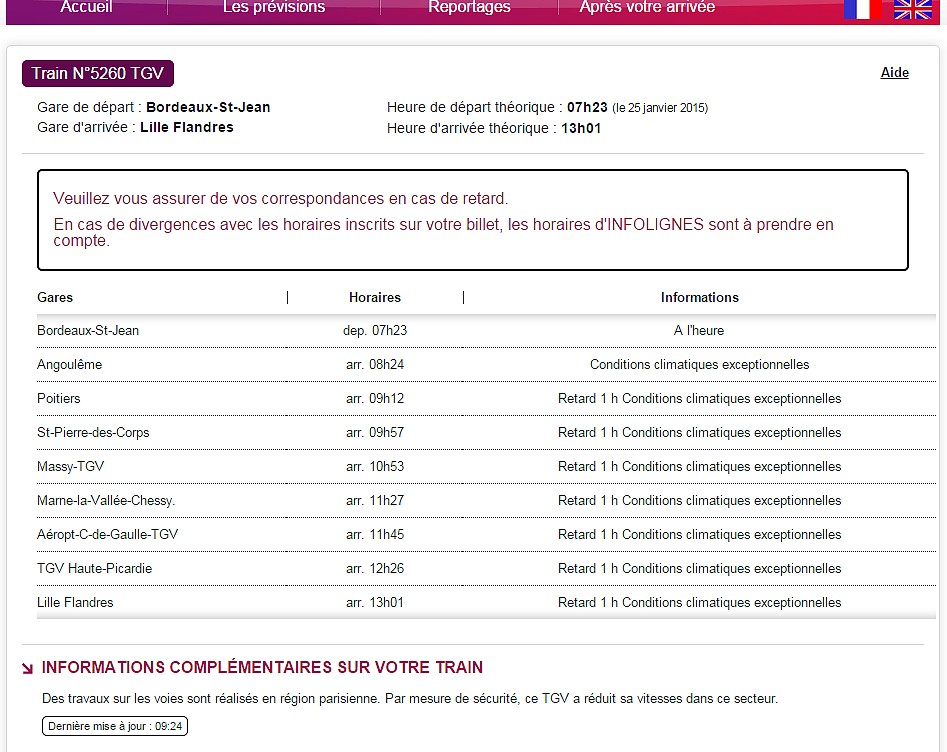This screenshot has height=752, width=947.
Task: Click the Dernière mise à jour 09:24 box
Action: [115, 726]
